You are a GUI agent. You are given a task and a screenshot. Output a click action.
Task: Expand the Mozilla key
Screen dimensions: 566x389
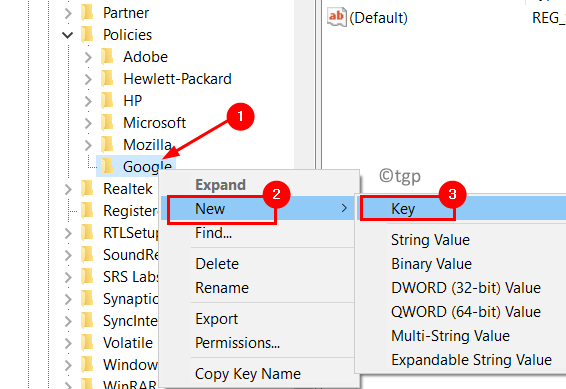[88, 145]
